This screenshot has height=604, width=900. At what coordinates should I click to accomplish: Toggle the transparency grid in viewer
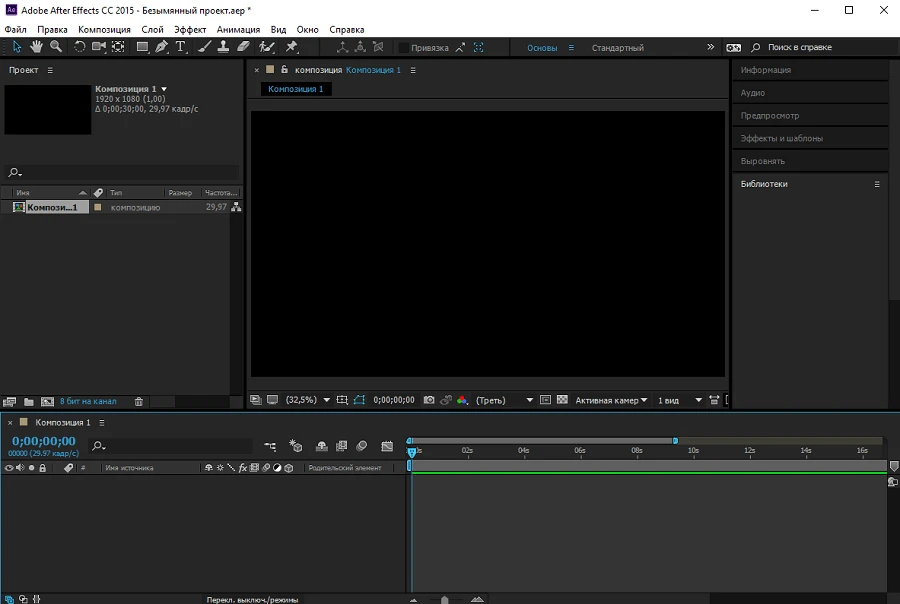[562, 400]
